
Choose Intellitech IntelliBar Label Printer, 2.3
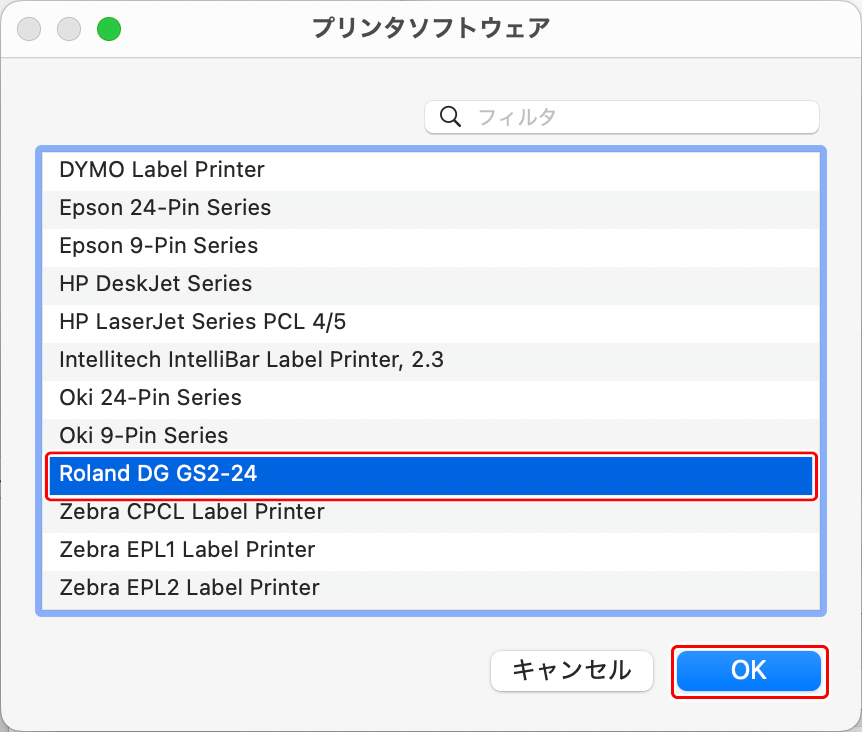[x=431, y=360]
